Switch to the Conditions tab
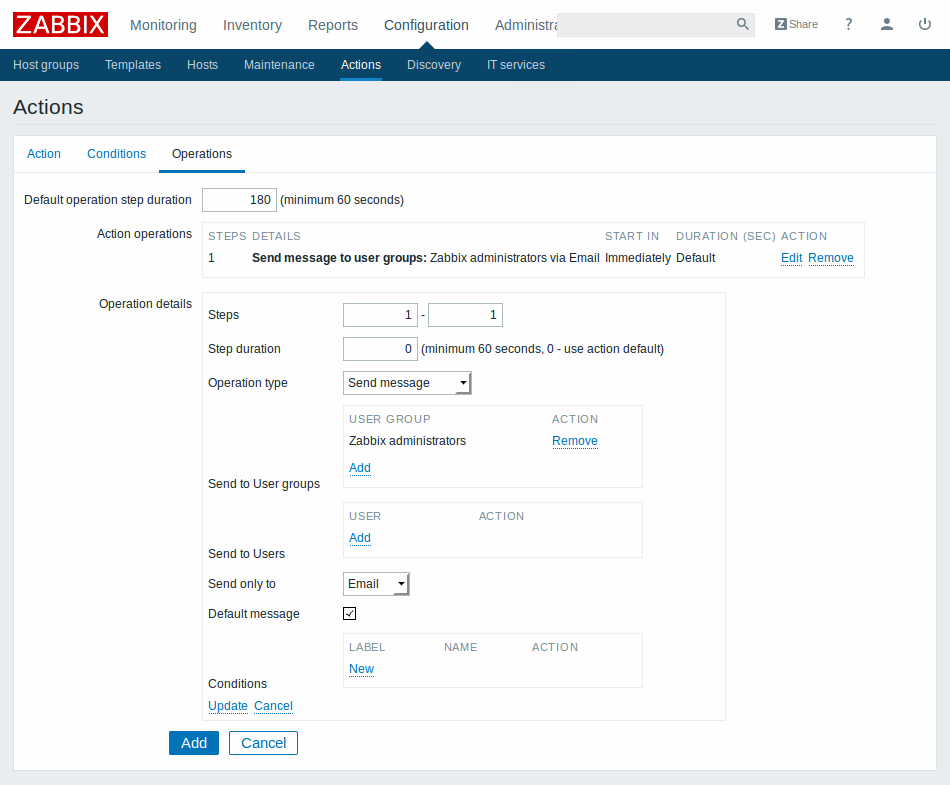Screen dimensions: 950x785 click(x=116, y=154)
